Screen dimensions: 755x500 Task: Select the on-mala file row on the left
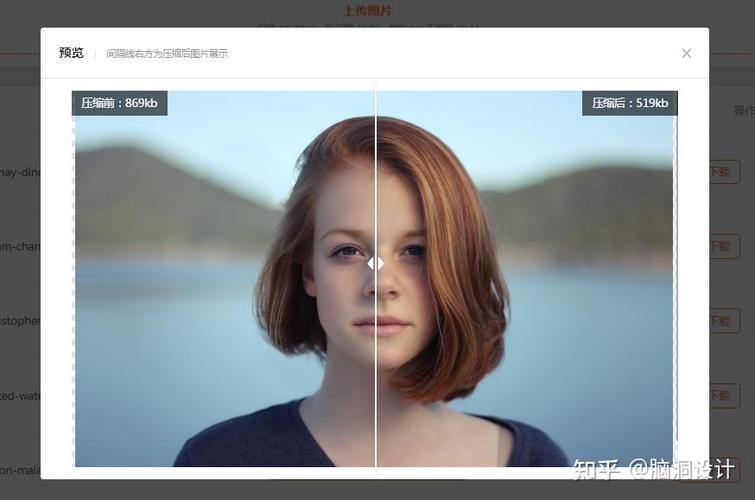coord(20,470)
